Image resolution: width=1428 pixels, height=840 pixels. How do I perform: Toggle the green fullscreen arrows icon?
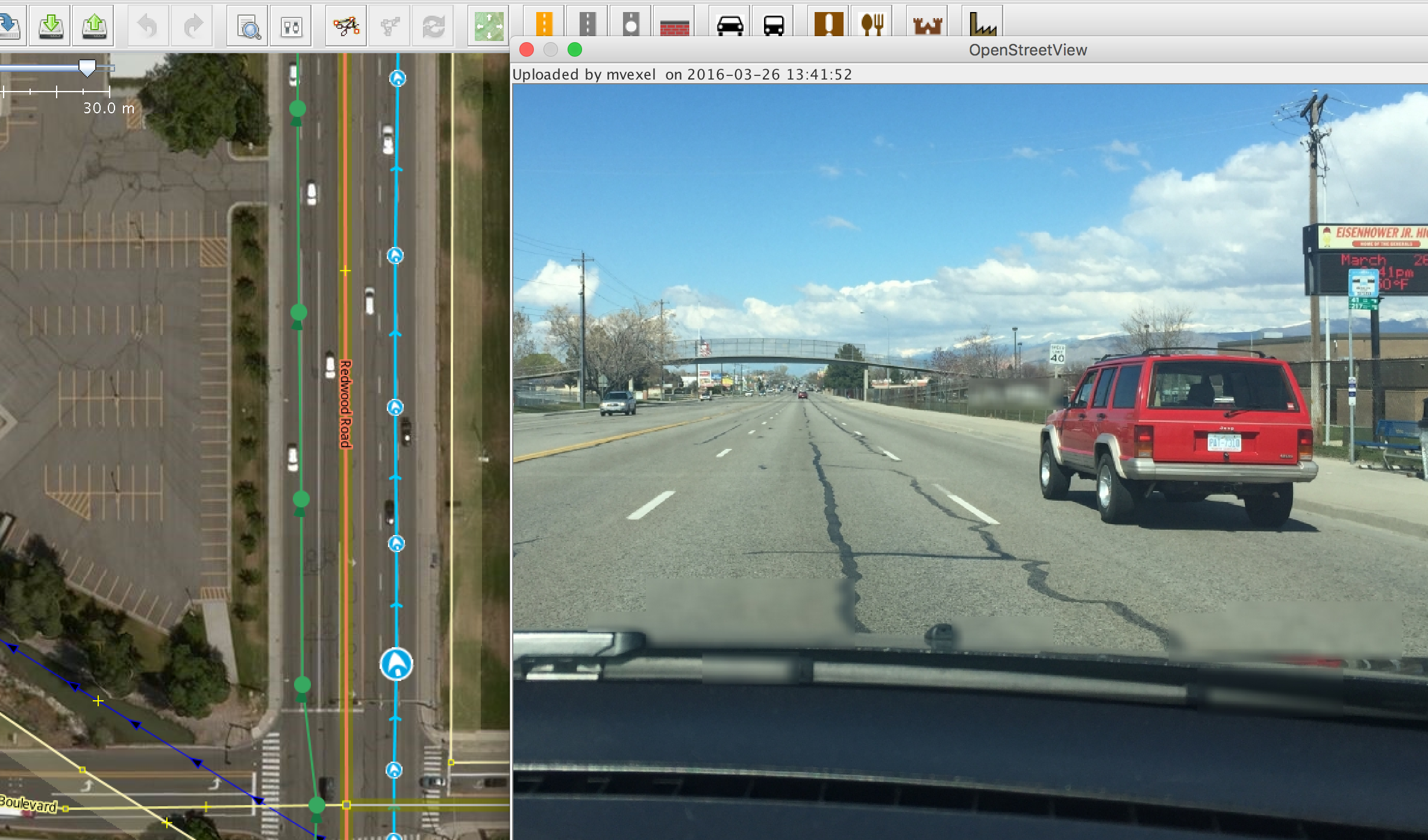[x=489, y=25]
